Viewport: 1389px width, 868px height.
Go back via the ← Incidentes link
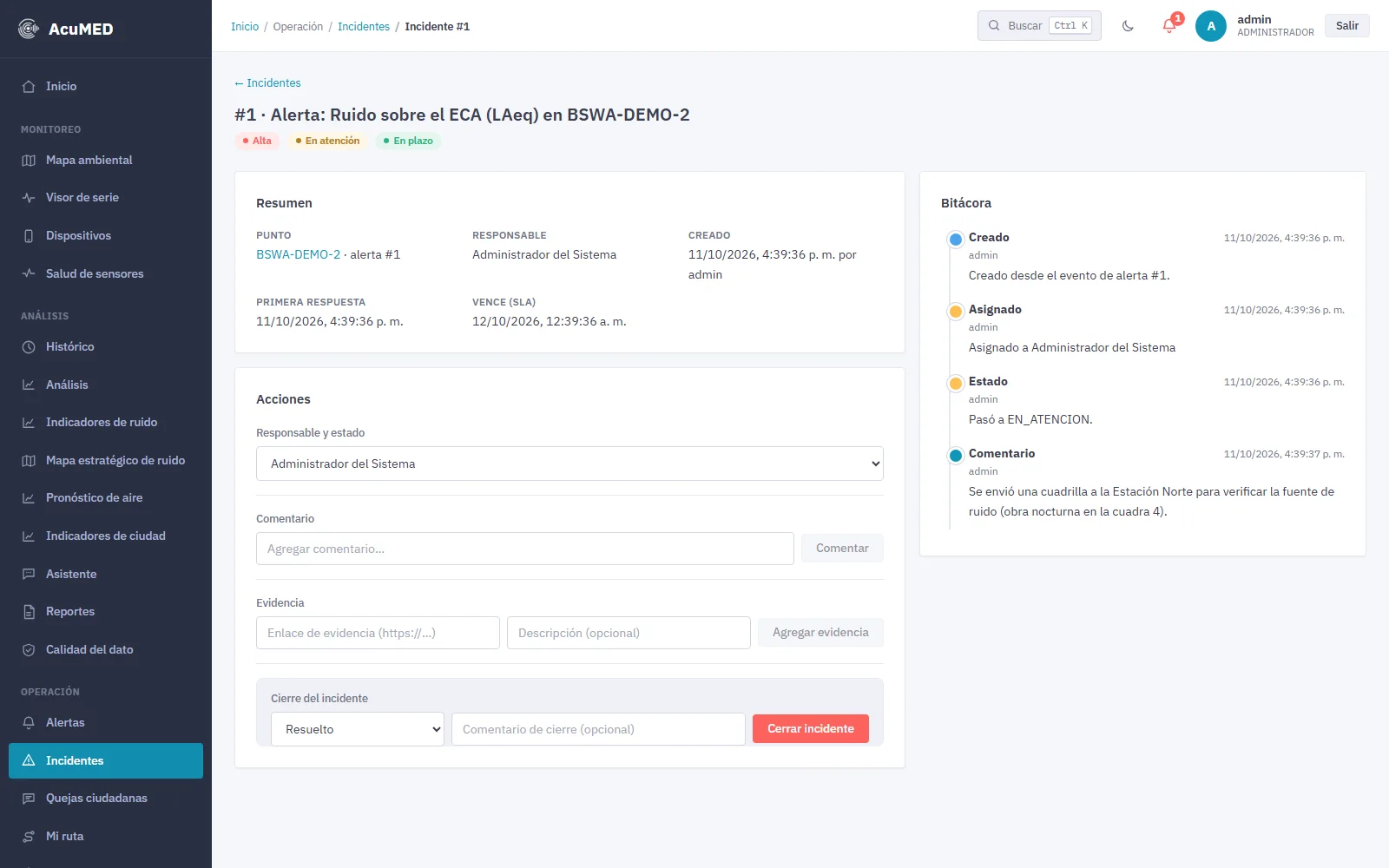tap(267, 83)
